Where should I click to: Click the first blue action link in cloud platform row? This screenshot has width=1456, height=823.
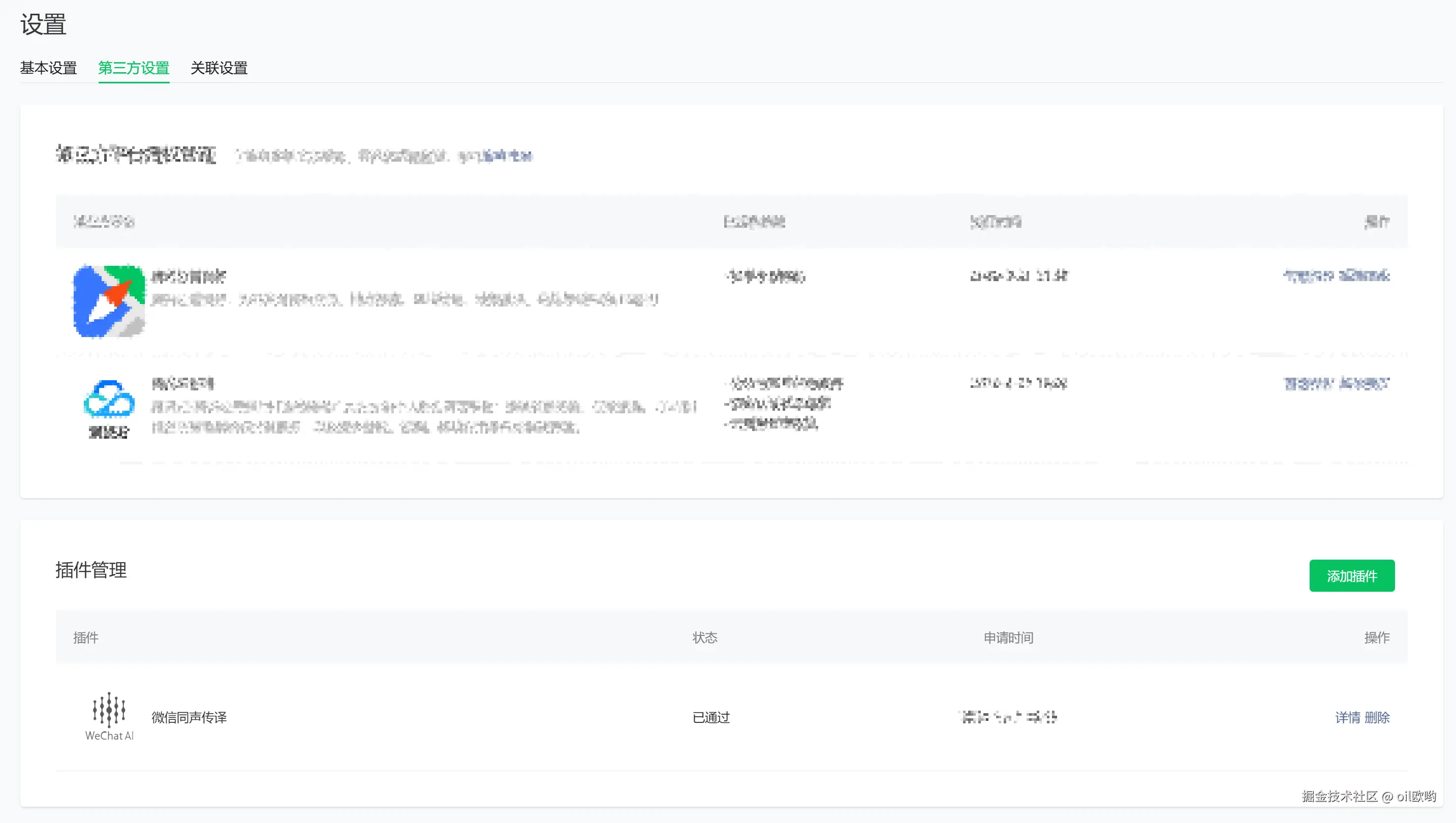(x=1308, y=384)
